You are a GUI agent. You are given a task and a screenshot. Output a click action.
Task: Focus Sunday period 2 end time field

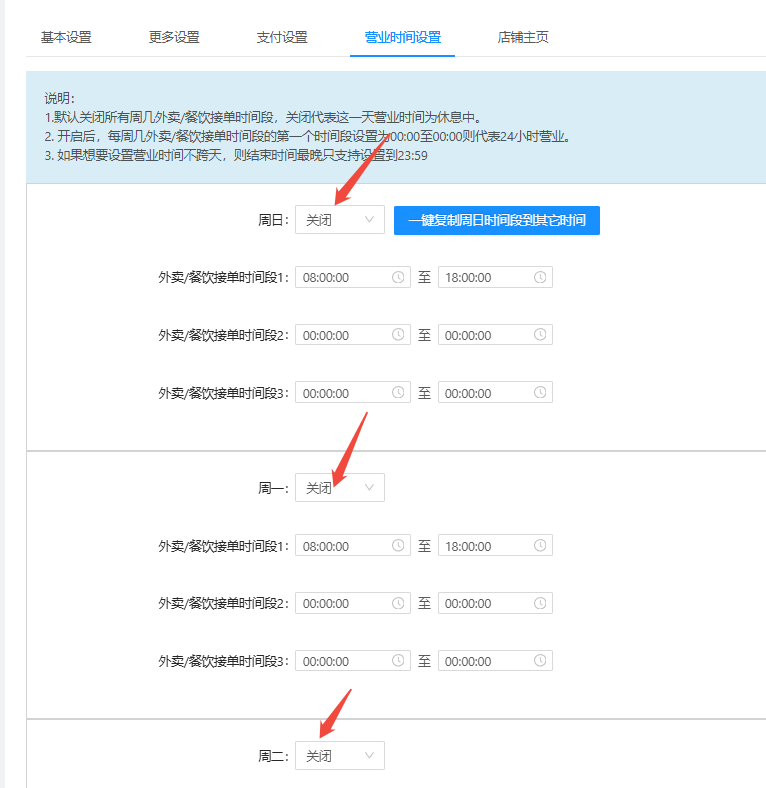click(495, 335)
